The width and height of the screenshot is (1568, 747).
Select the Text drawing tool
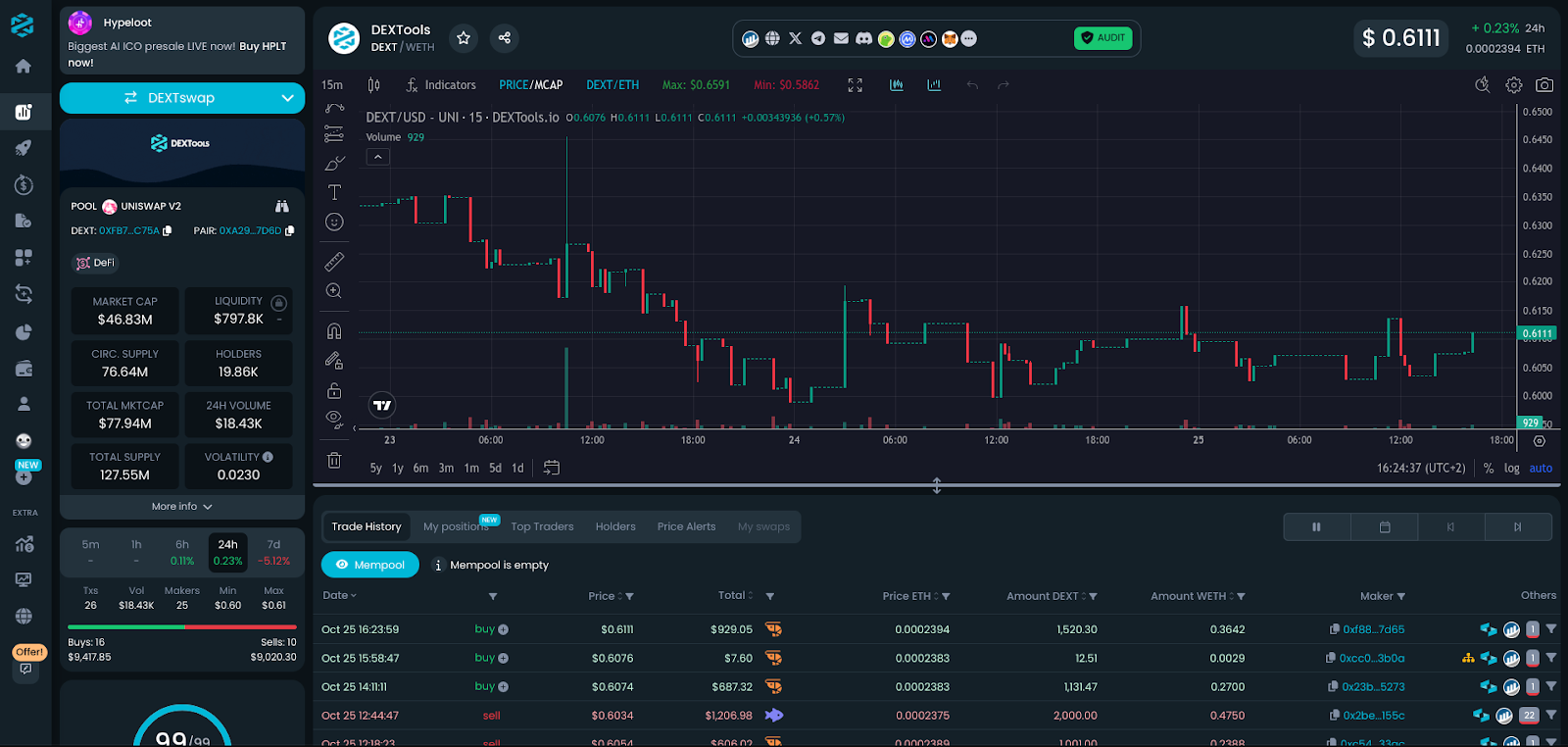pyautogui.click(x=334, y=192)
